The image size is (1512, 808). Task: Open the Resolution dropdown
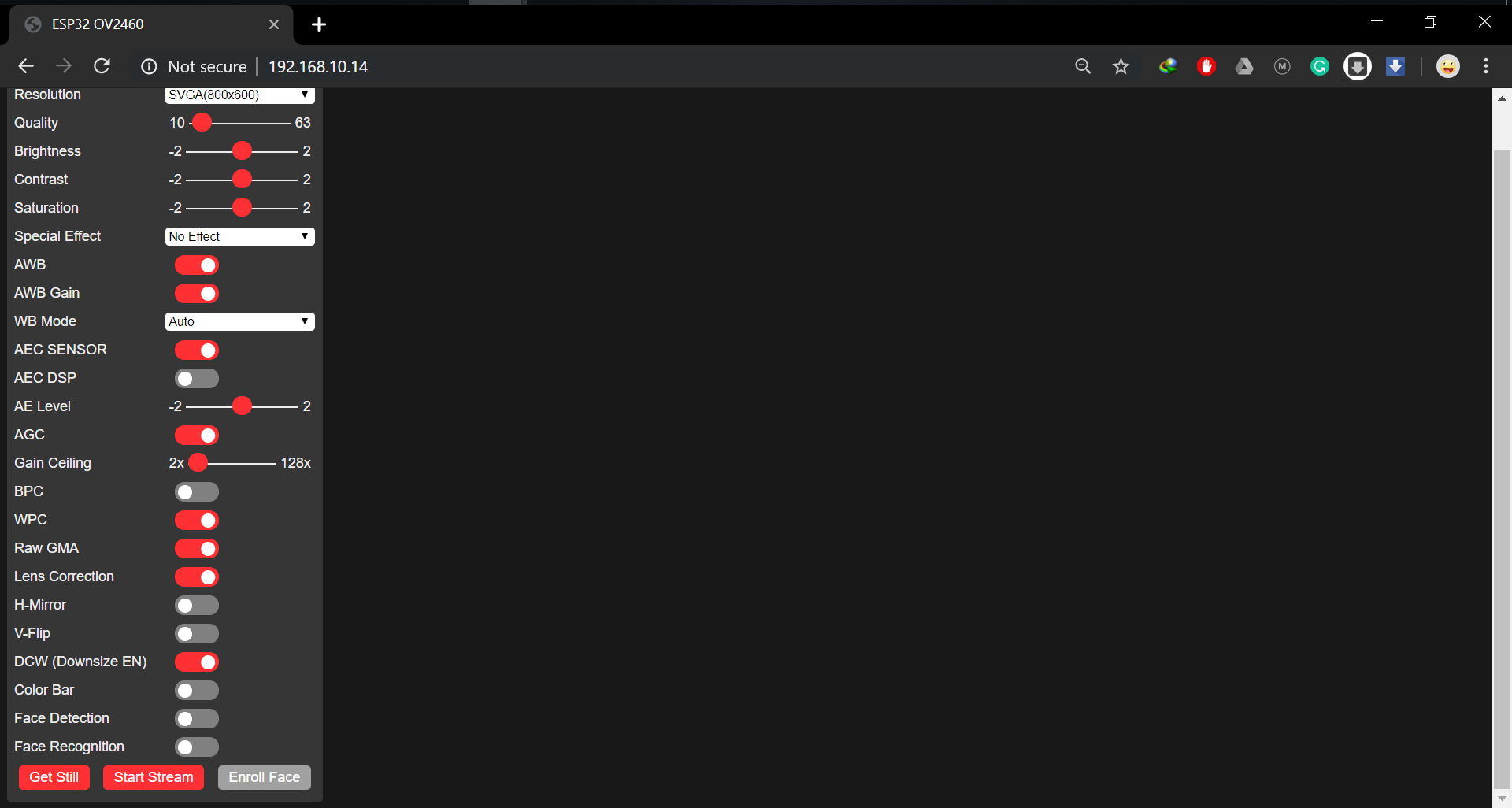tap(239, 95)
